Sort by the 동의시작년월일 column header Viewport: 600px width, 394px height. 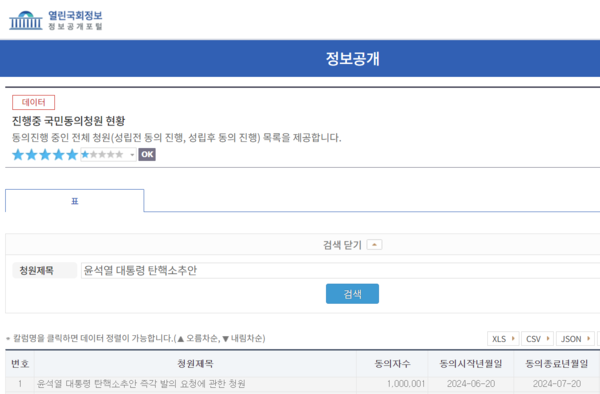coord(471,363)
